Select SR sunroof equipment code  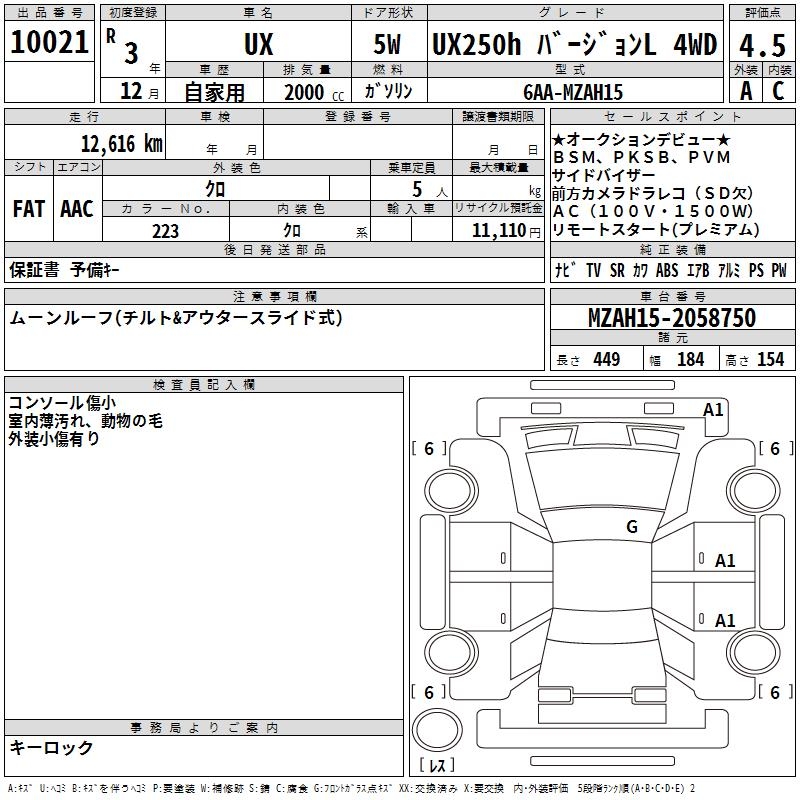(617, 270)
